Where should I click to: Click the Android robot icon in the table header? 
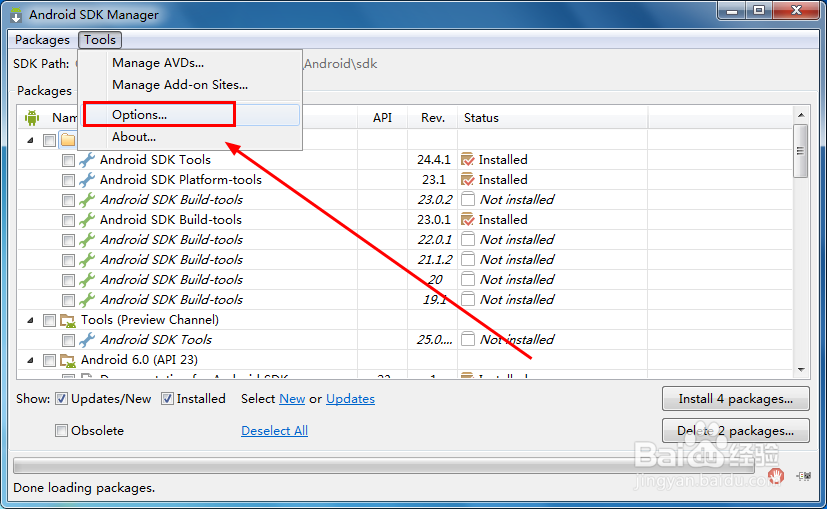[32, 118]
